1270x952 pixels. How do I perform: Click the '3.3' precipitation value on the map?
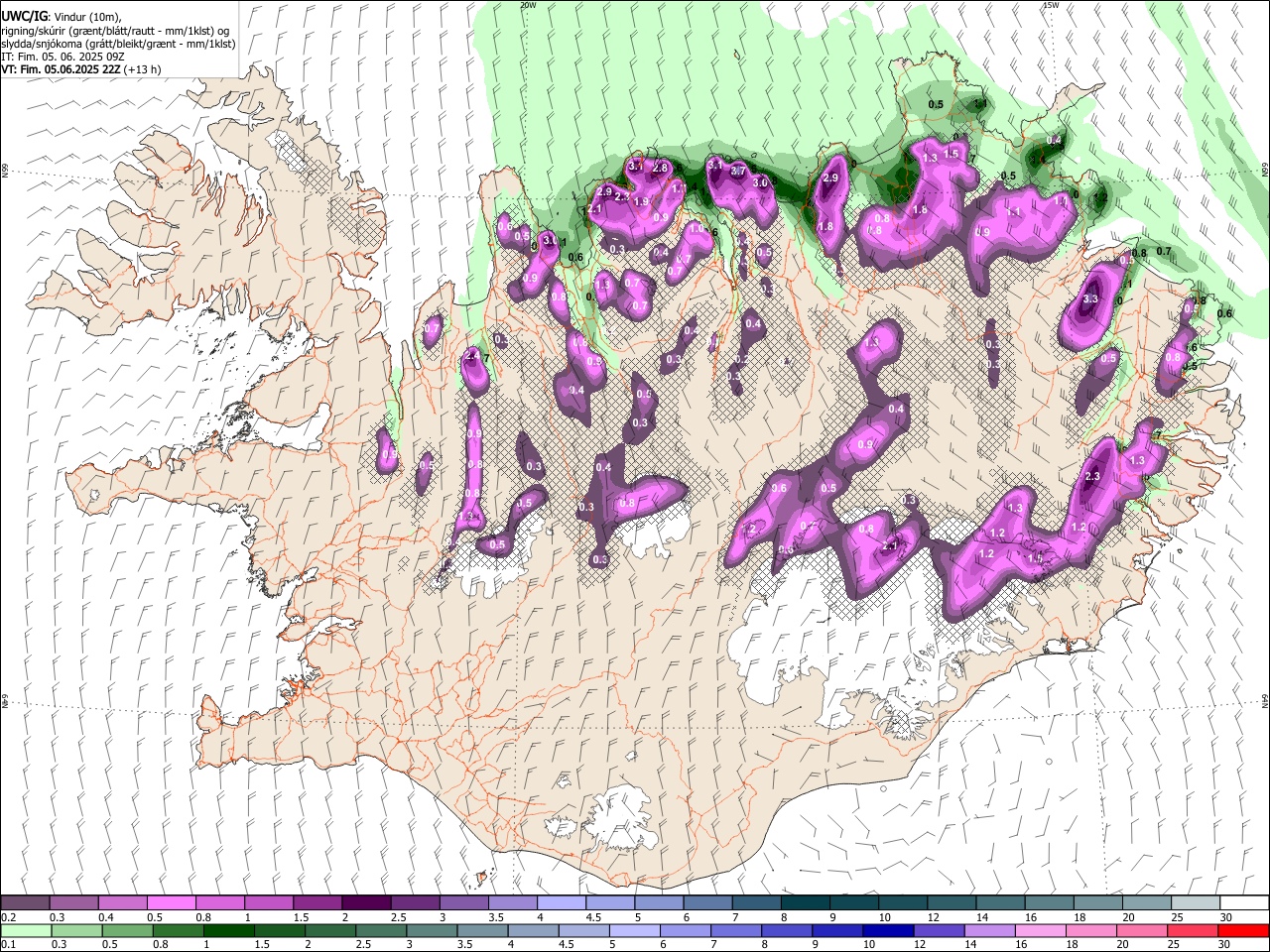pyautogui.click(x=1090, y=298)
